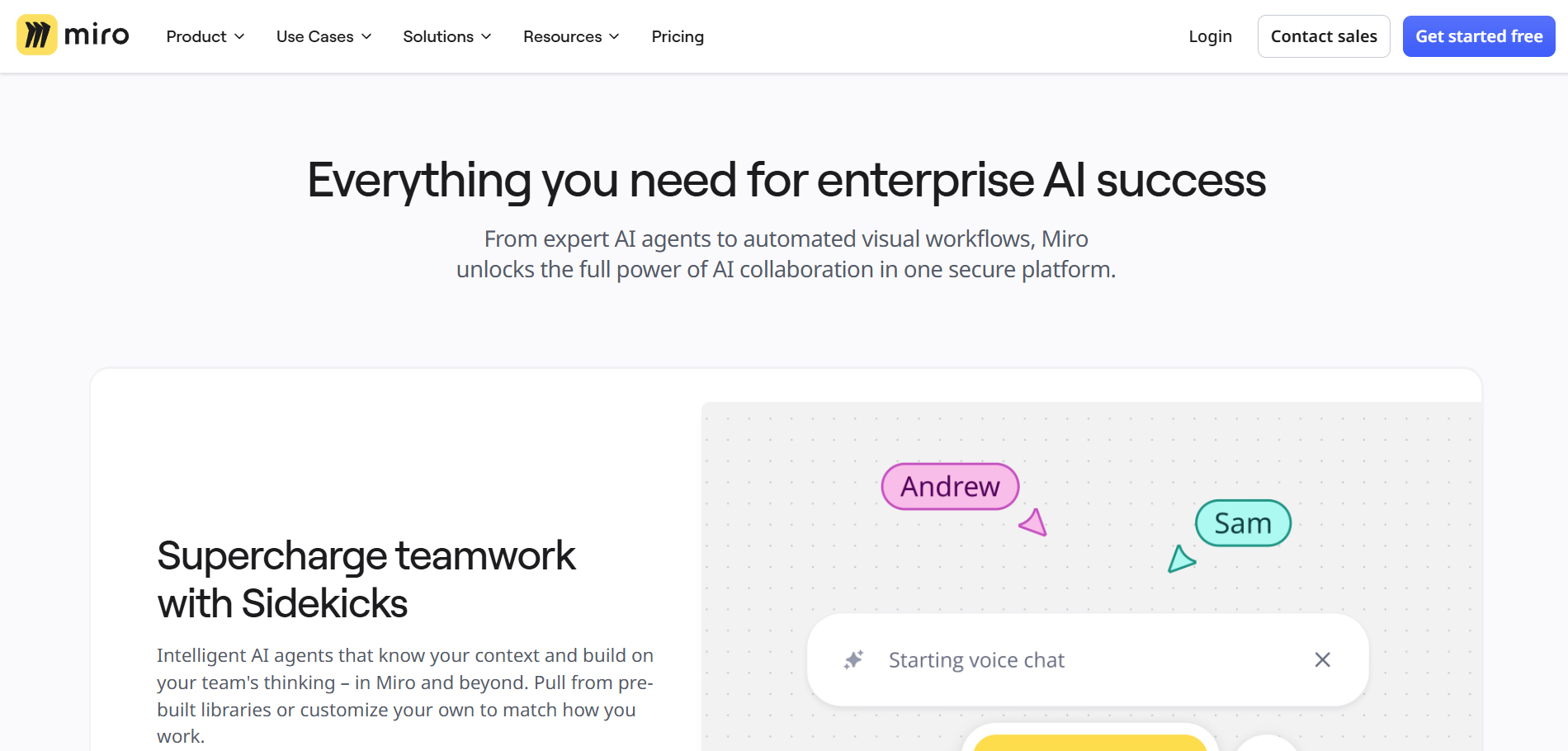Close the Starting voice chat bar
This screenshot has width=1568, height=751.
(x=1322, y=659)
